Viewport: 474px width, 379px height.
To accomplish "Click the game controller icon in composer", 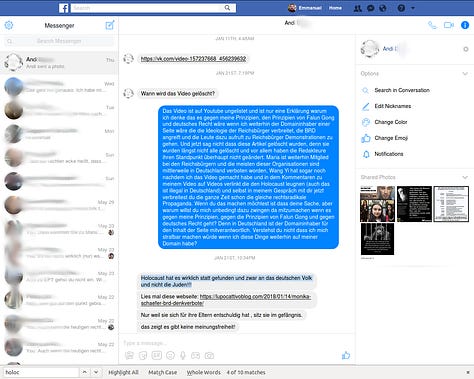I will (196, 356).
